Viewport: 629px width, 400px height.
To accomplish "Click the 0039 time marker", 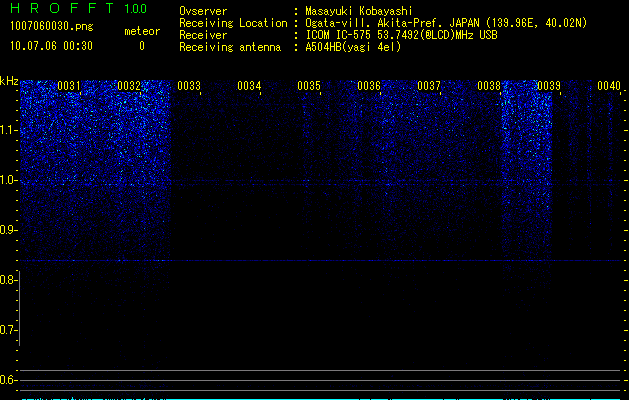I will pyautogui.click(x=549, y=86).
